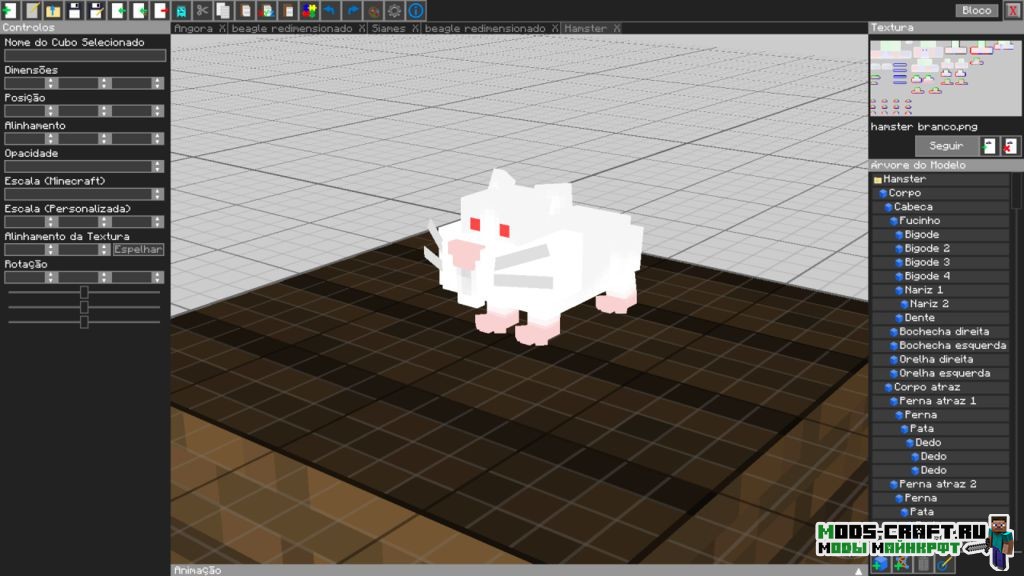1024x576 pixels.
Task: Click the Seguir button
Action: tap(945, 146)
